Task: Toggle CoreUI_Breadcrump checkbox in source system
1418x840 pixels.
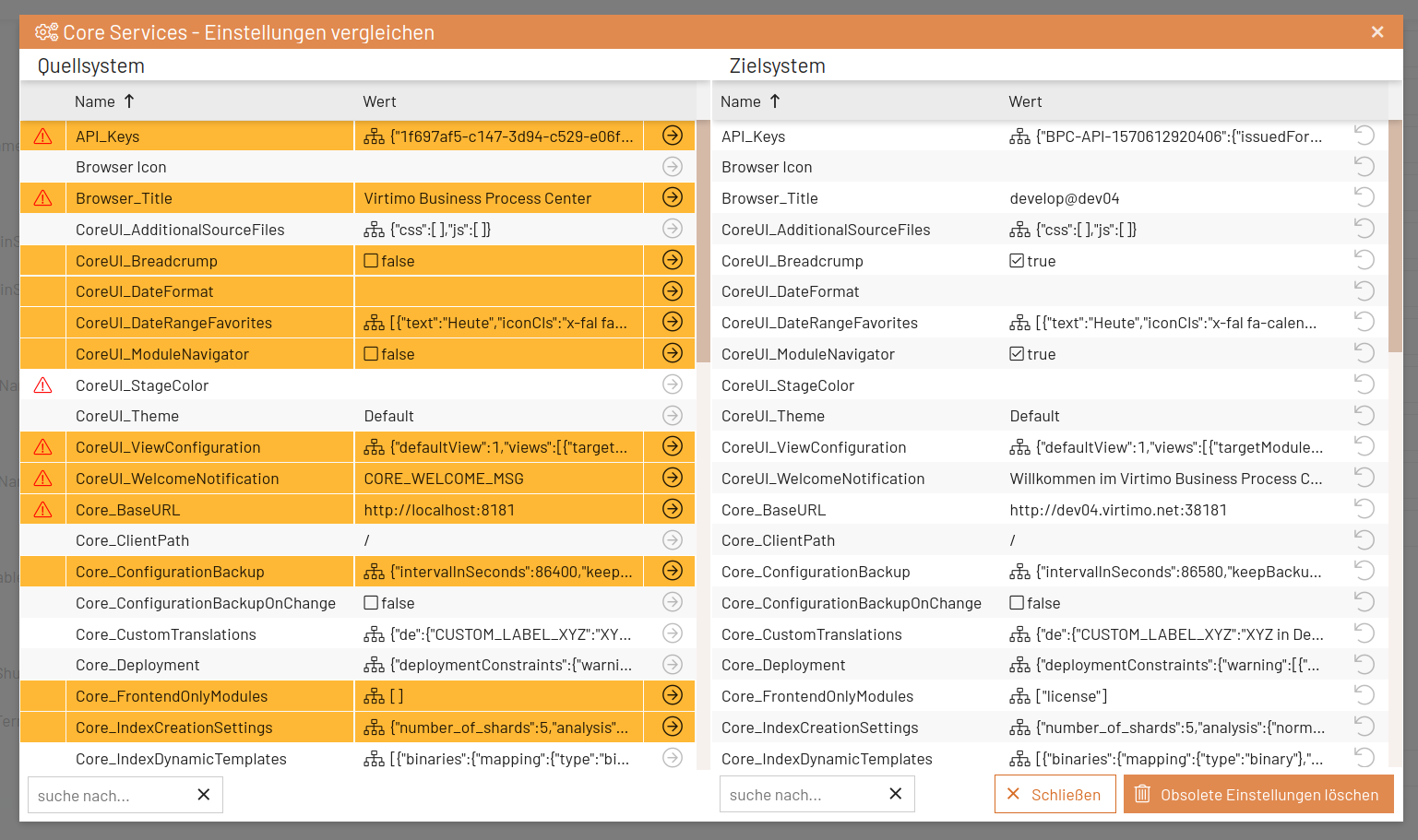Action: tap(371, 261)
